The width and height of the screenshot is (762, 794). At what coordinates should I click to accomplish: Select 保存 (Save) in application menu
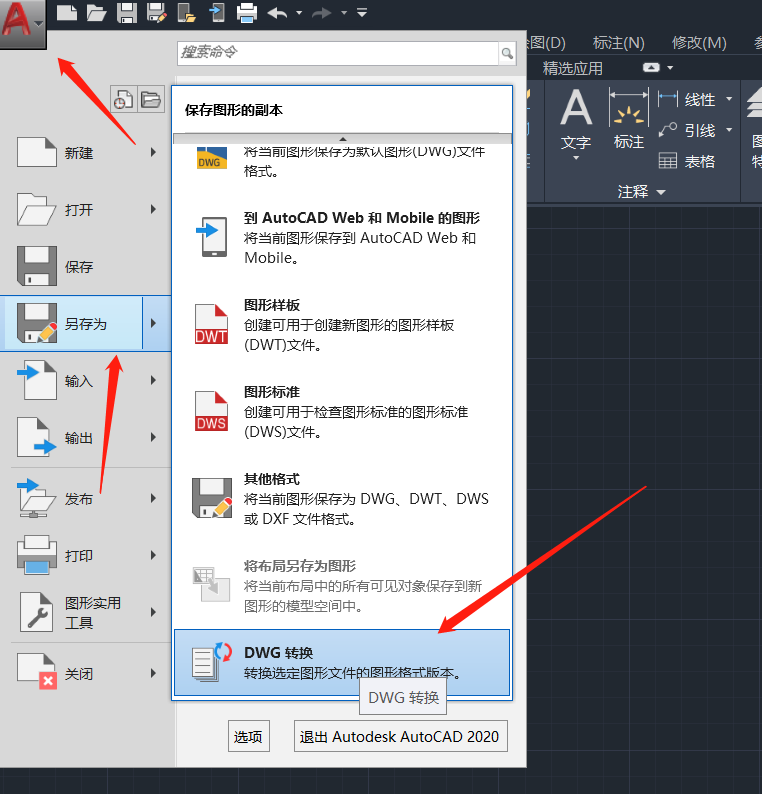tap(86, 266)
